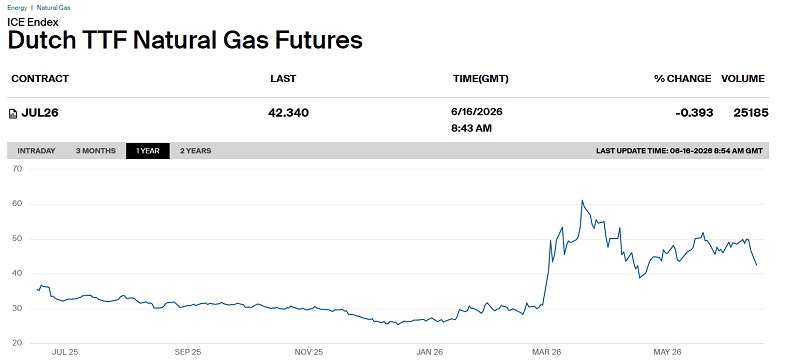
Task: Click the Dutch TTF Natural Gas Futures title
Action: click(x=185, y=40)
